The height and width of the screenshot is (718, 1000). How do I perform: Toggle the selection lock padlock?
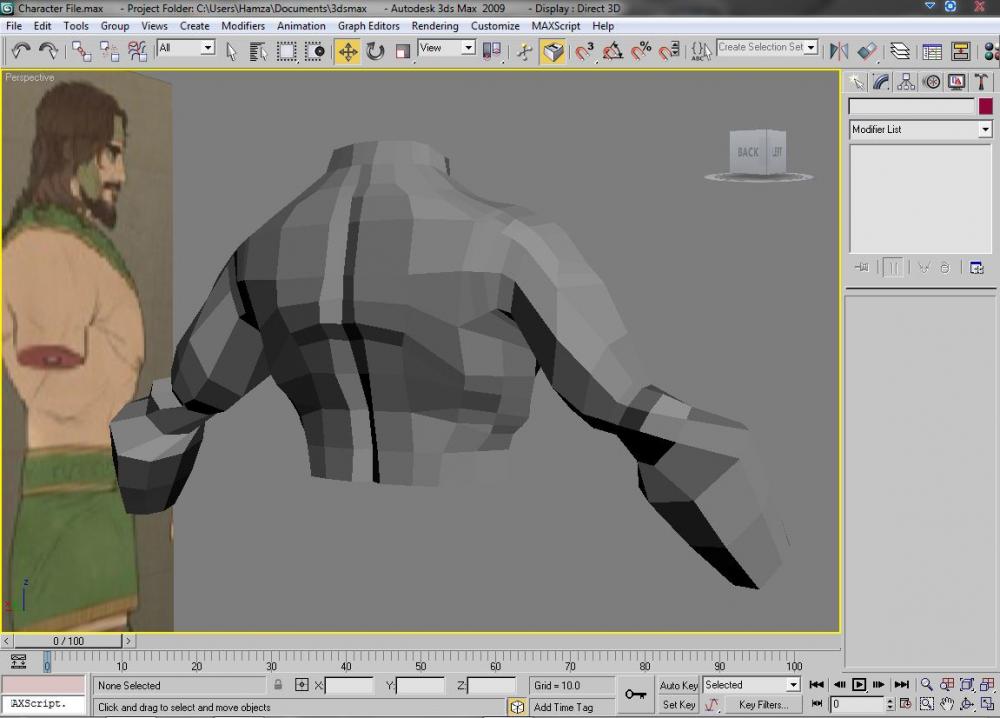coord(278,685)
